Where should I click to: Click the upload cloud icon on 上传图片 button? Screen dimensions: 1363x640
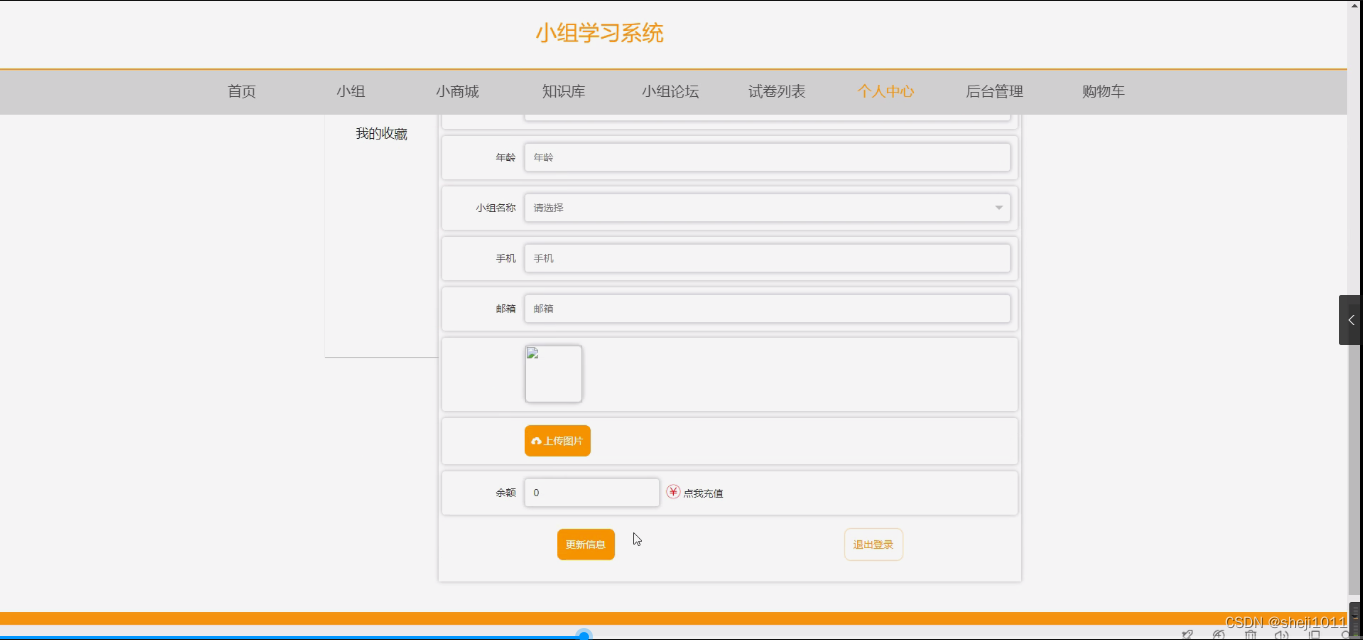(x=537, y=440)
